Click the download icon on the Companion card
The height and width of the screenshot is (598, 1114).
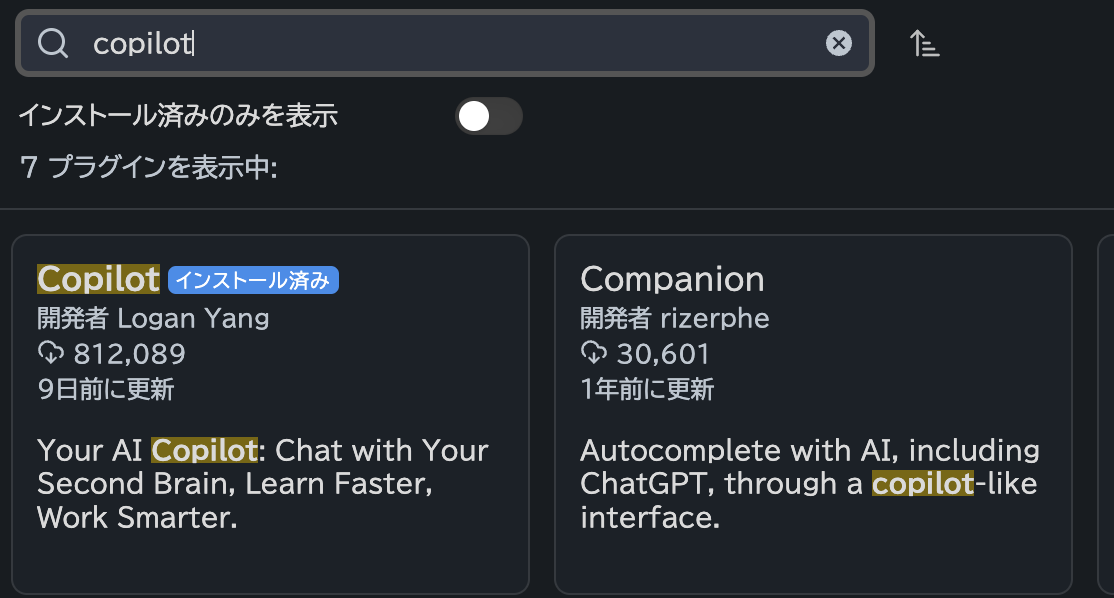[594, 353]
